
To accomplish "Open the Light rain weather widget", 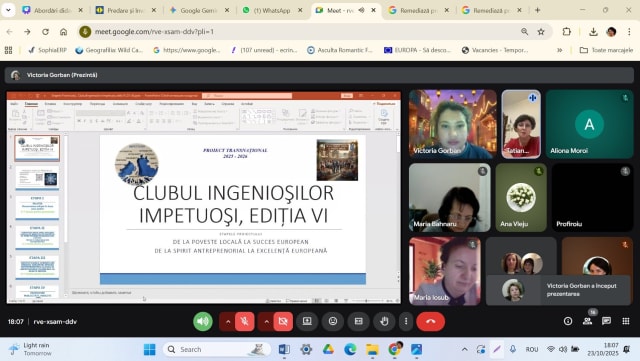I will click(30, 349).
